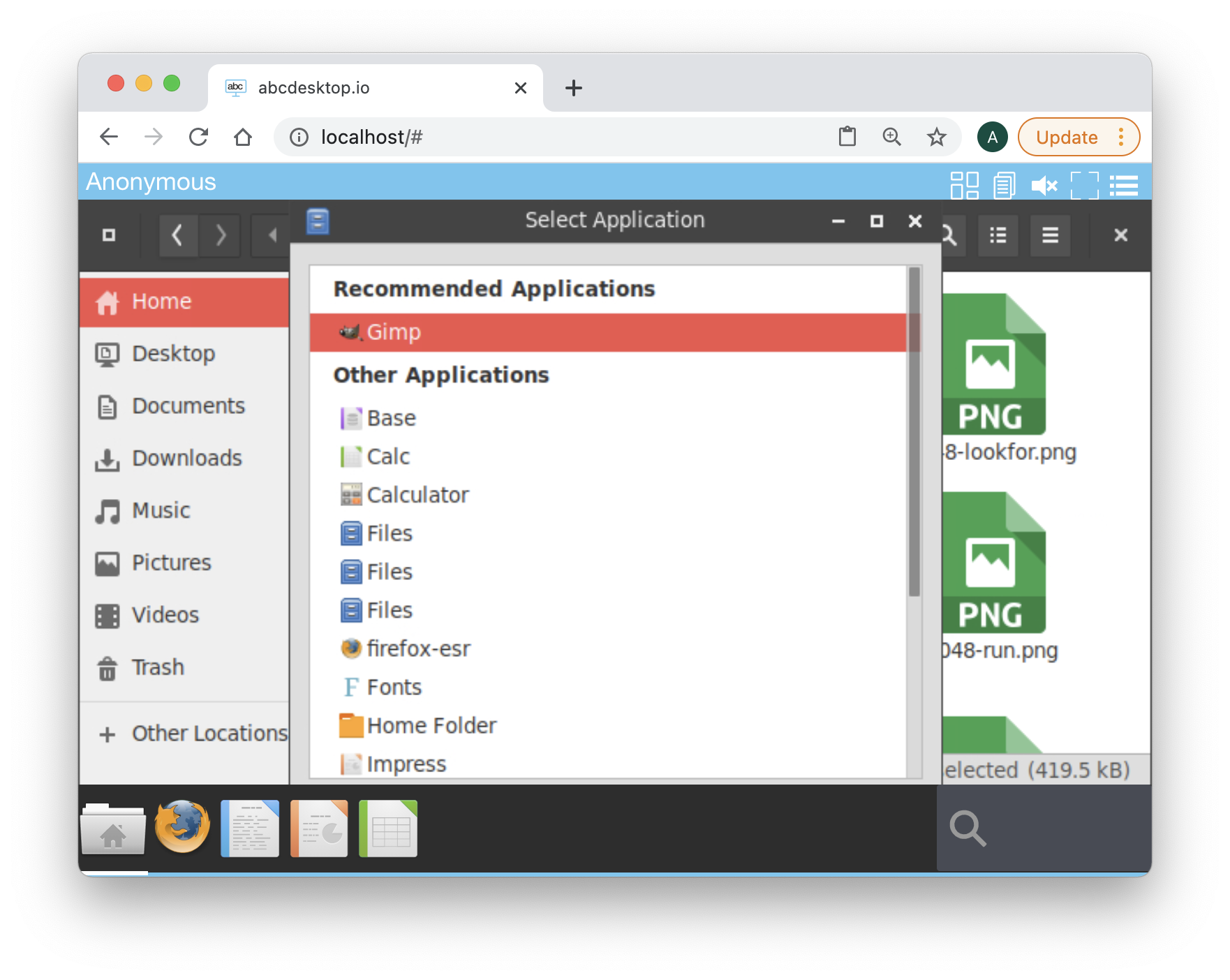
Task: Open Videos folder in the sidebar
Action: click(x=184, y=616)
